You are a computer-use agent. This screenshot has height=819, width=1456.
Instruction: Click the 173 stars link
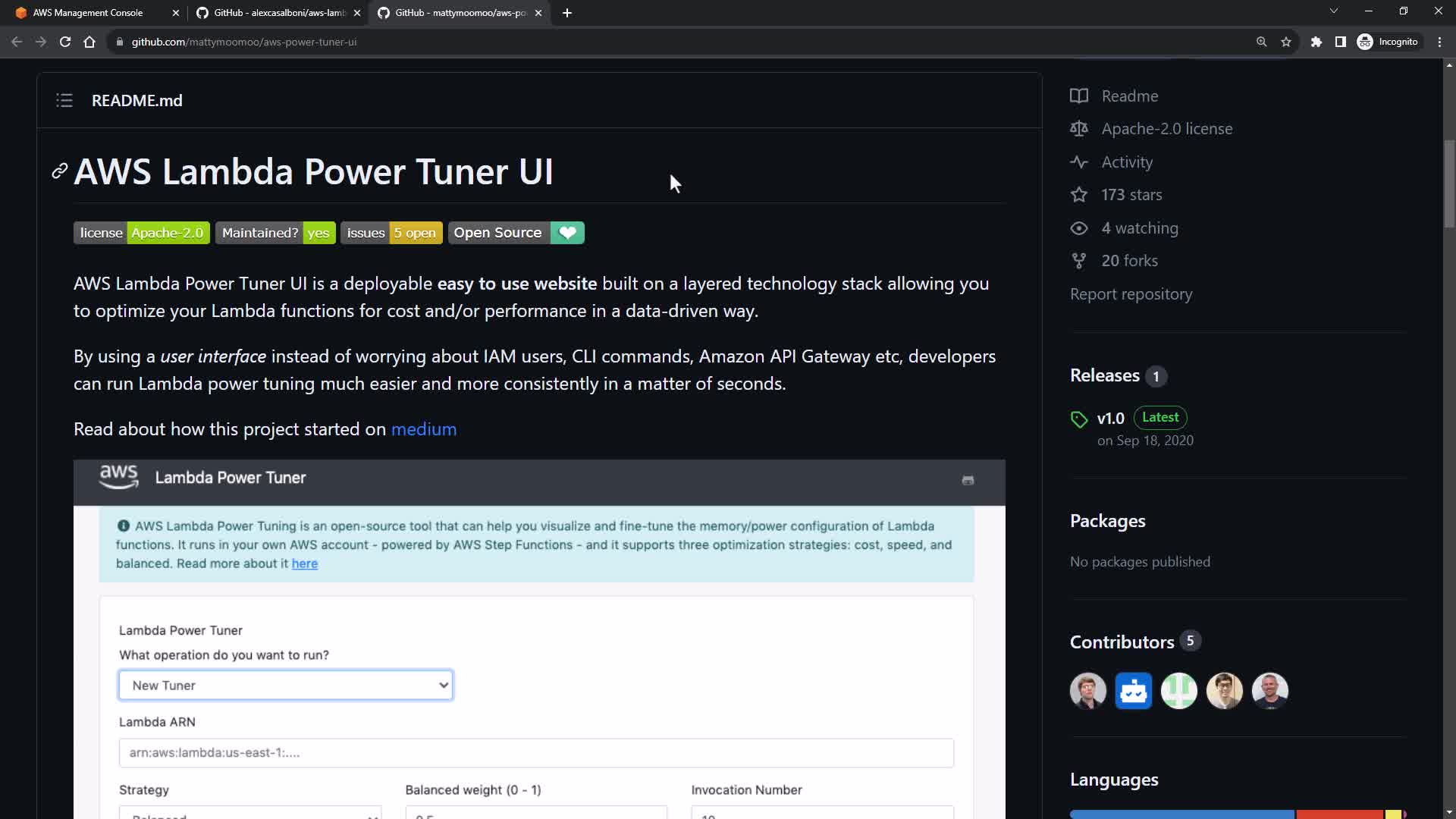(x=1131, y=195)
